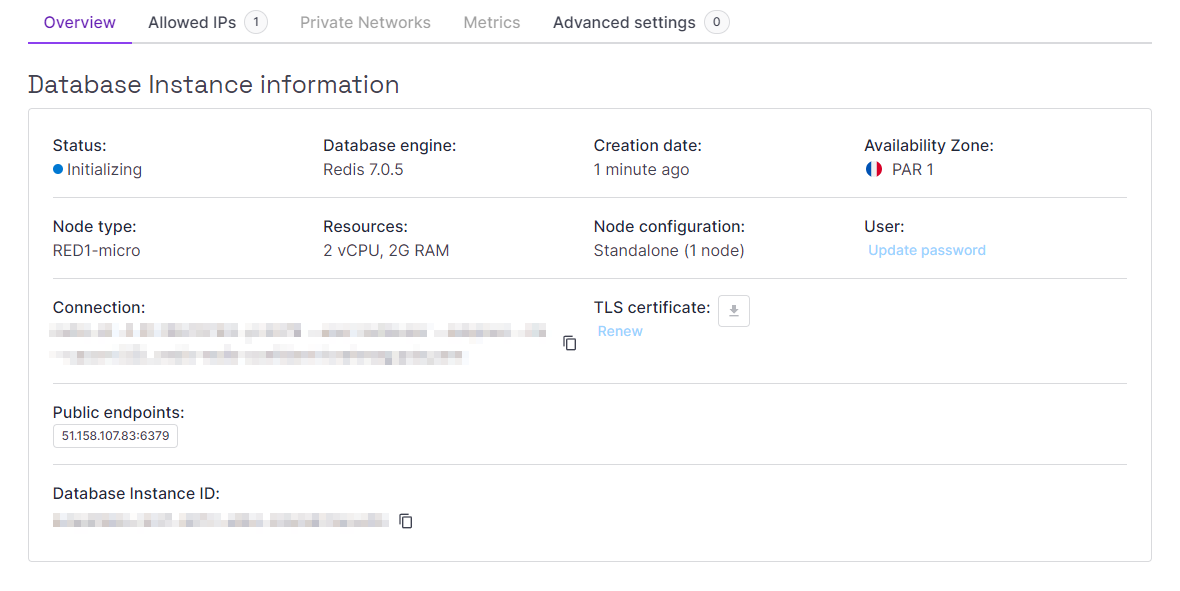Copy the Database Instance ID
The image size is (1180, 591).
point(405,520)
